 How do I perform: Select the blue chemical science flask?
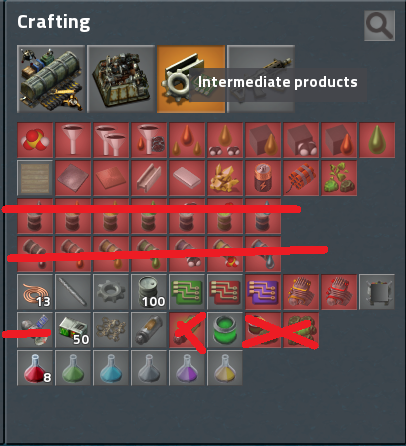pyautogui.click(x=111, y=368)
